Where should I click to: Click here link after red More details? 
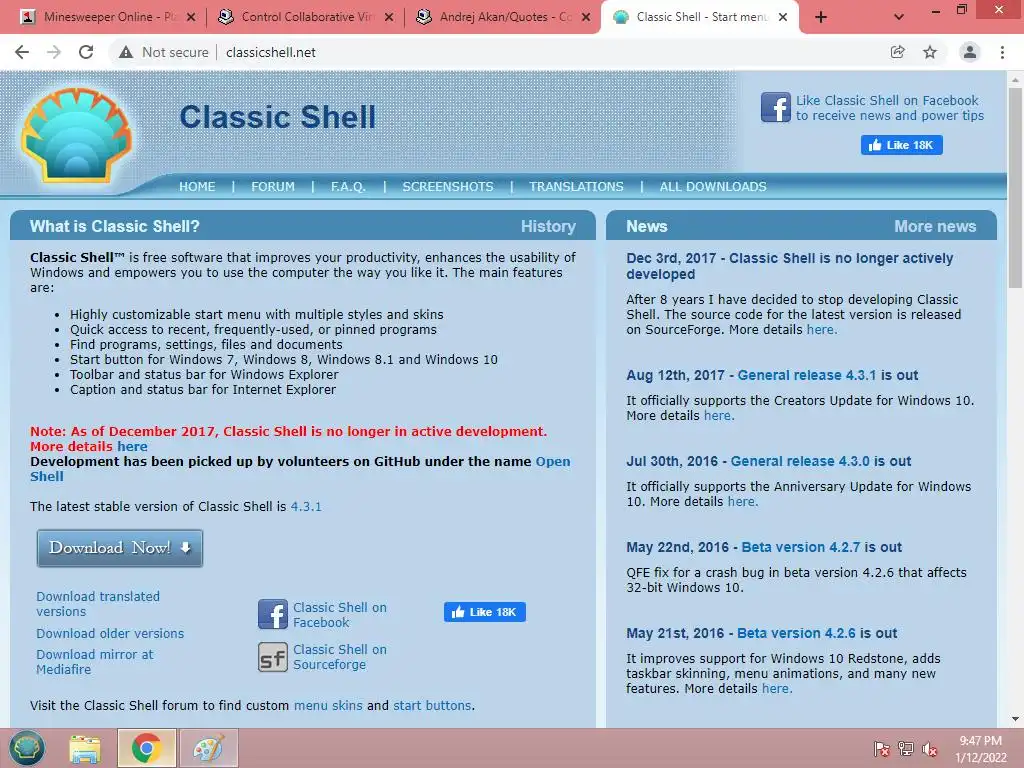point(132,447)
